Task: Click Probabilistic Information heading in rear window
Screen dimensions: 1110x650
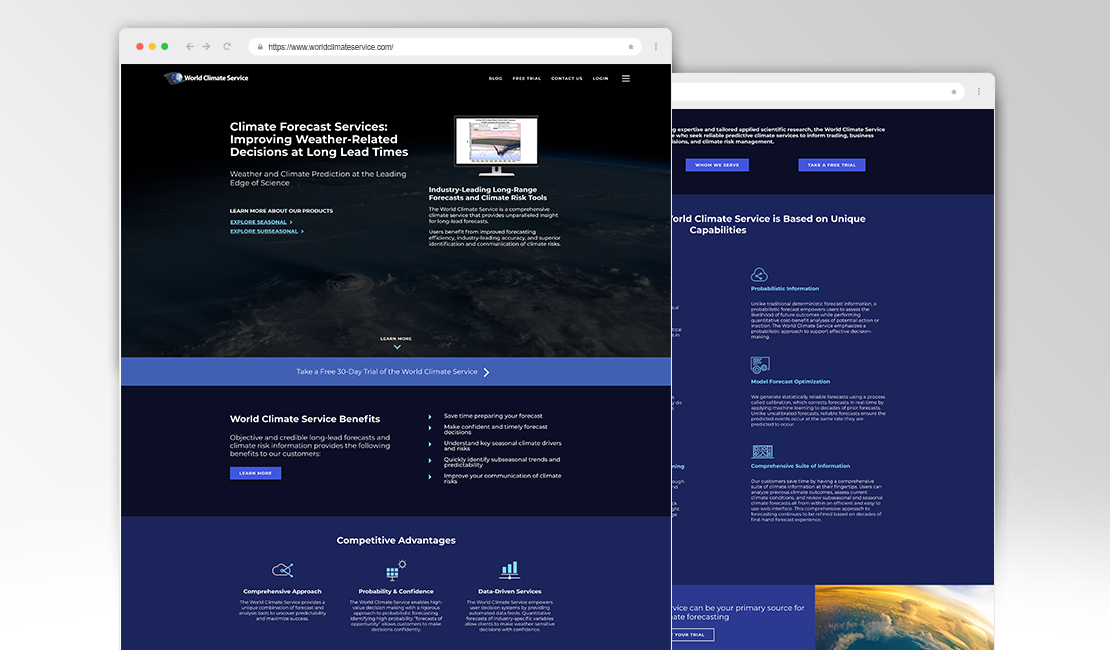Action: click(784, 289)
